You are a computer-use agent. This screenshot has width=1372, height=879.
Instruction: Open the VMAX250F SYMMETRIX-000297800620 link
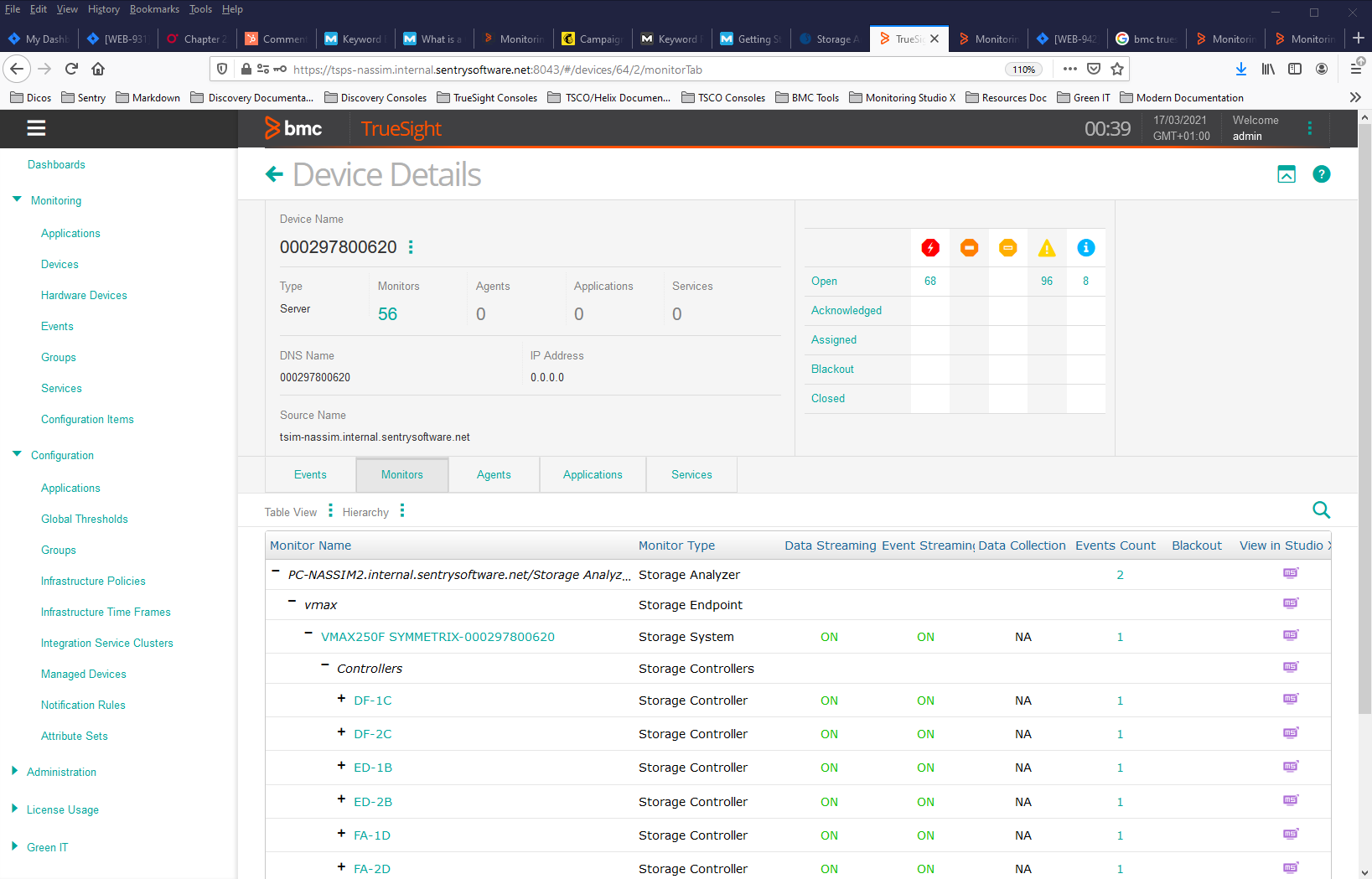click(x=437, y=637)
